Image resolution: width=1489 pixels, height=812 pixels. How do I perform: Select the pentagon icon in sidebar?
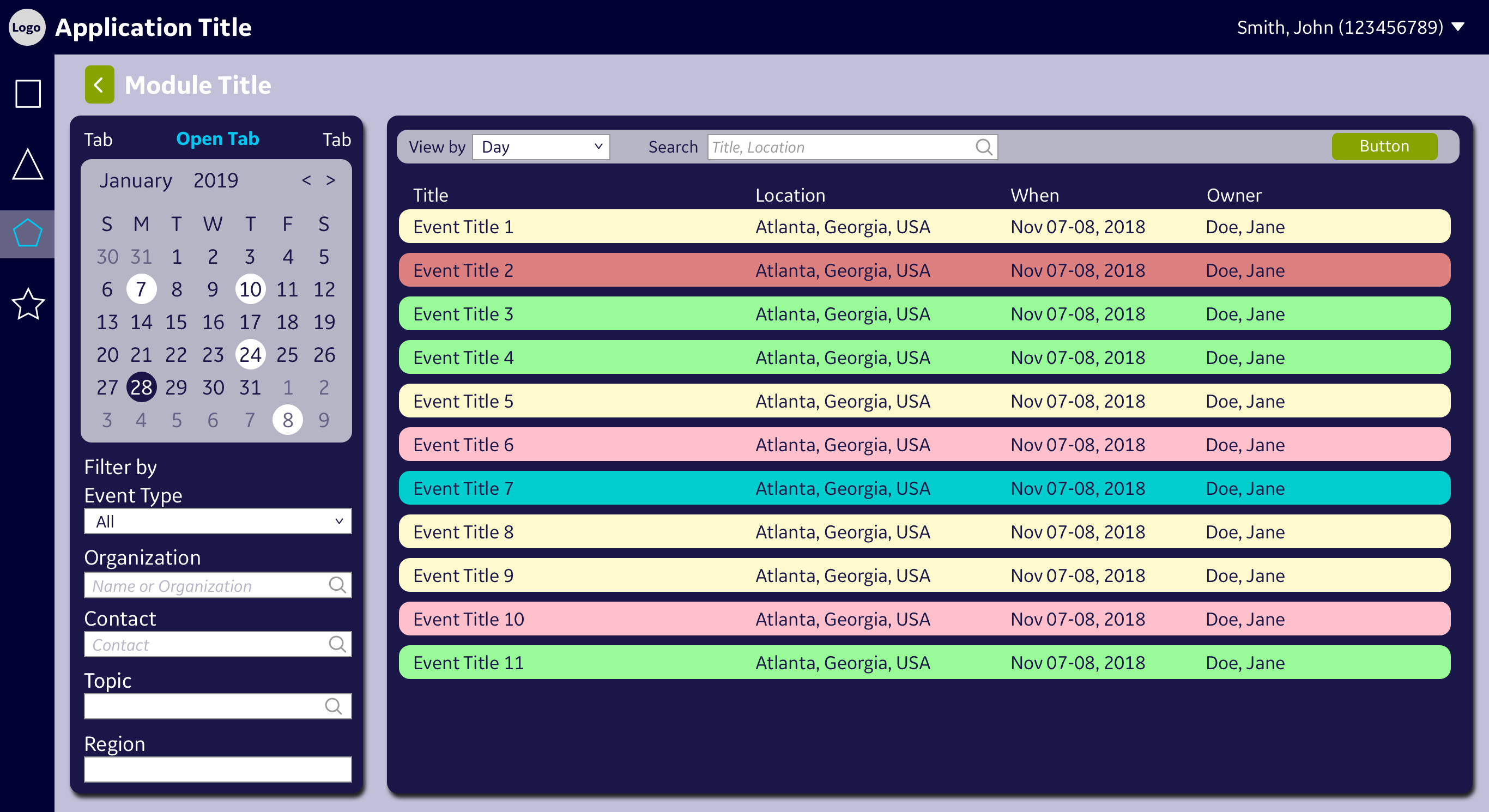(x=28, y=233)
